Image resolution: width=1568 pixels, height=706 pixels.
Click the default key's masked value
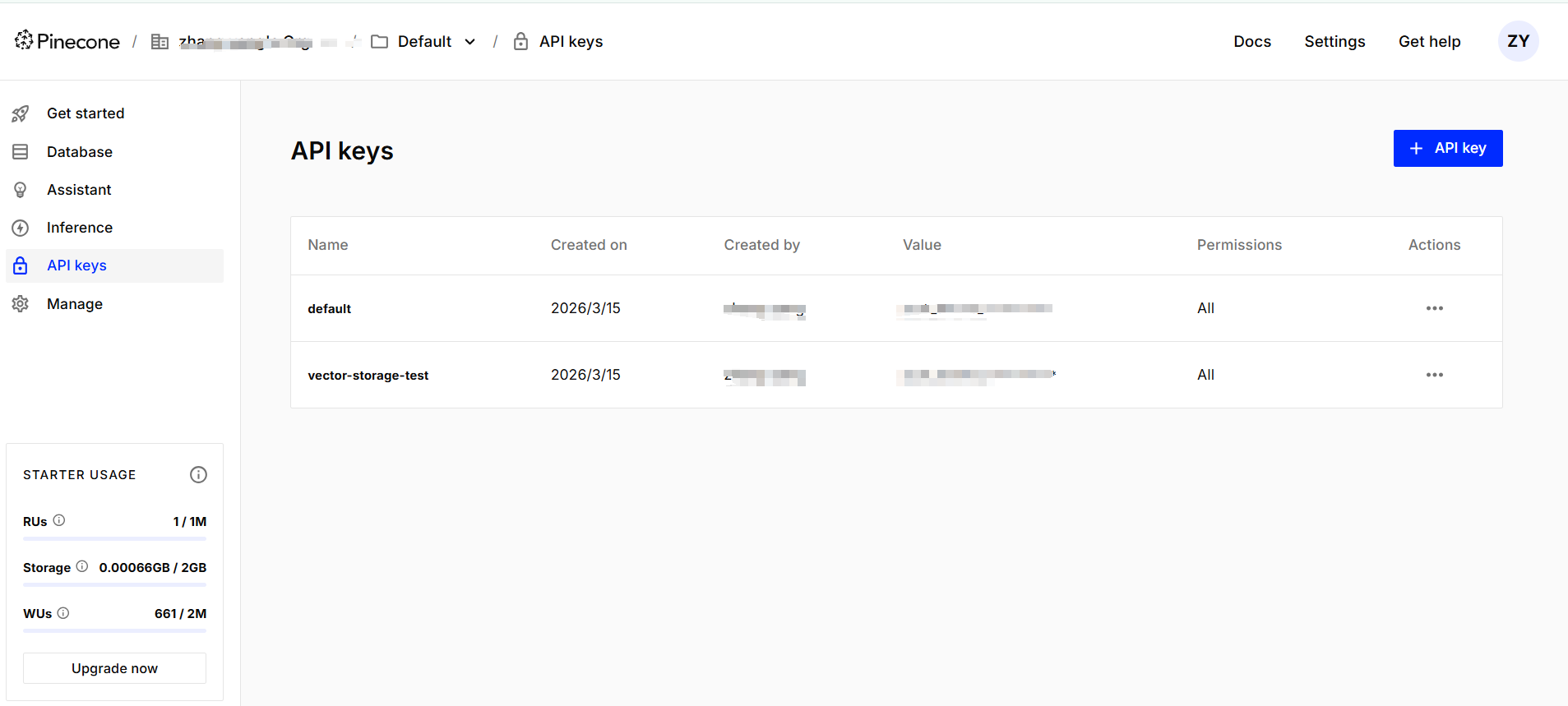point(975,309)
